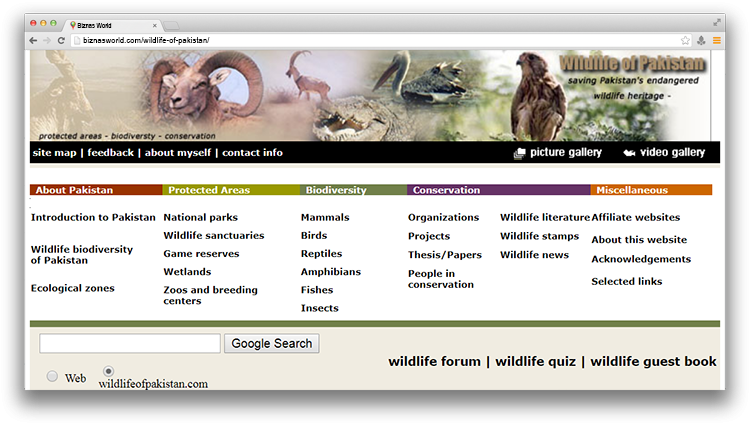Screen dimensions: 750x425
Task: Select the Web radio button
Action: pyautogui.click(x=52, y=376)
